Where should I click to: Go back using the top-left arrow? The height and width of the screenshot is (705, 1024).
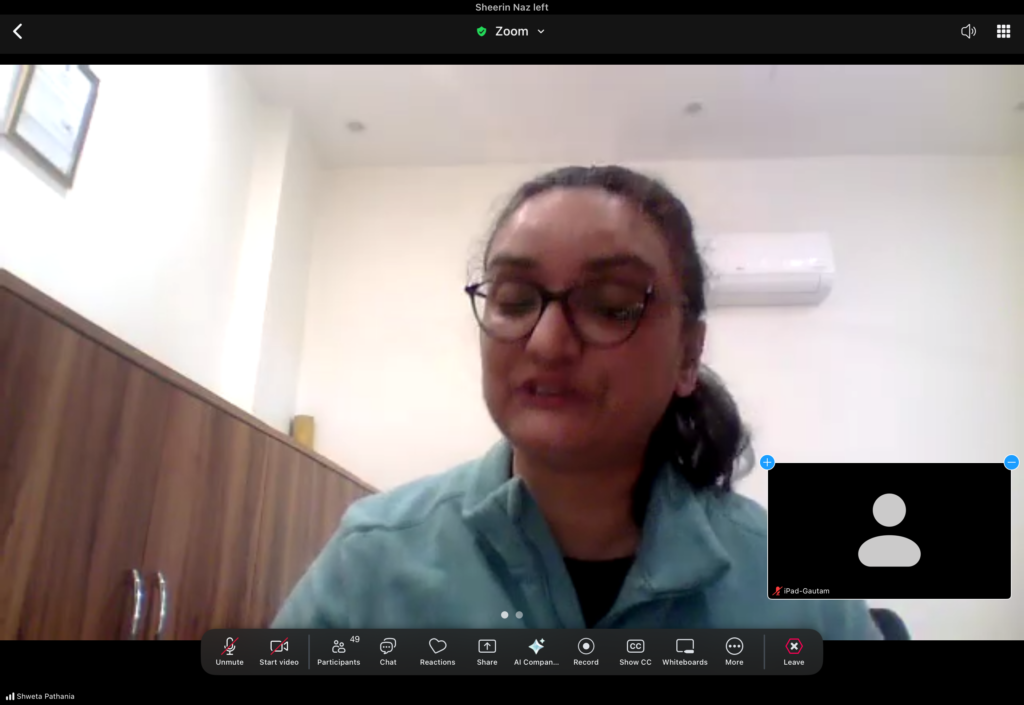(x=17, y=32)
